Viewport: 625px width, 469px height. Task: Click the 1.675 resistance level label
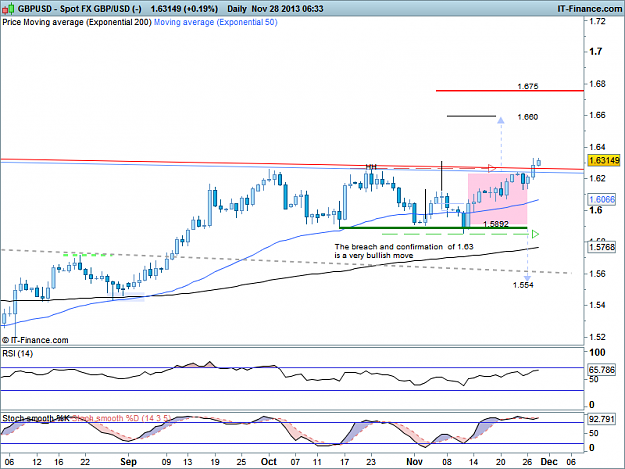pyautogui.click(x=528, y=86)
